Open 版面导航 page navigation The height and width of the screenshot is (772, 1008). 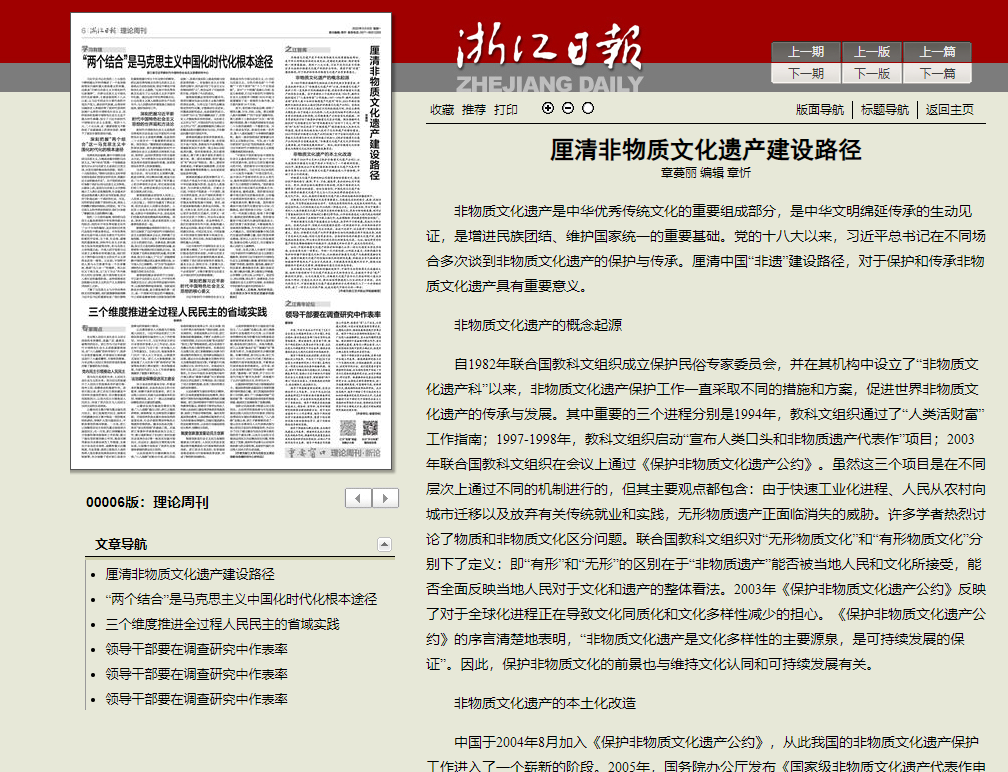(820, 110)
